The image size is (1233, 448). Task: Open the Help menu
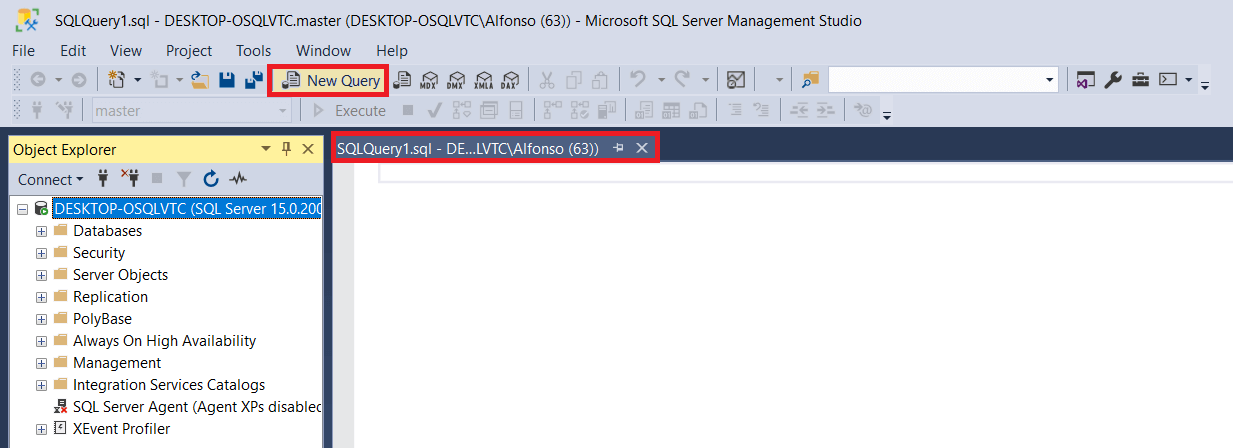point(392,50)
